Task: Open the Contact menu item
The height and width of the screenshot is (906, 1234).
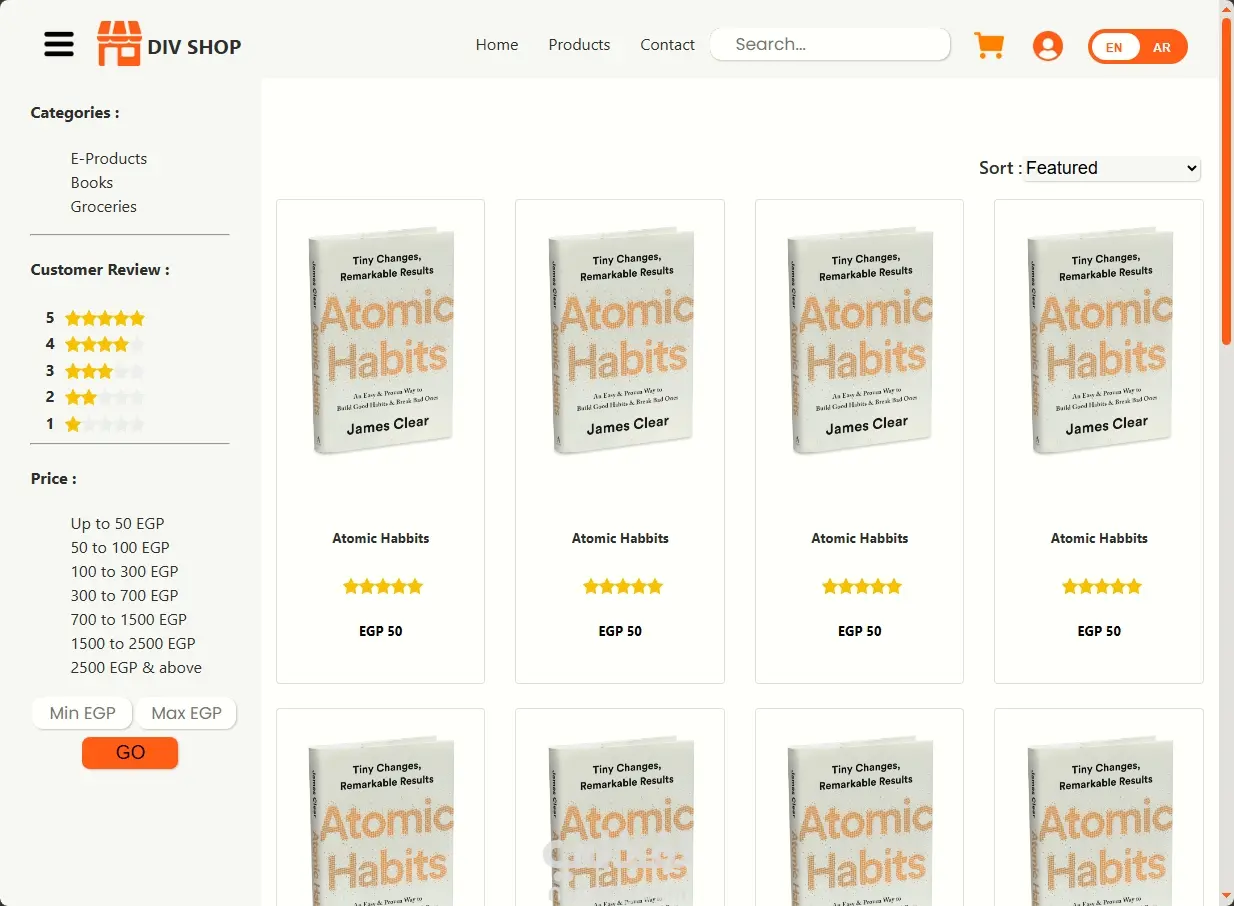Action: point(667,45)
